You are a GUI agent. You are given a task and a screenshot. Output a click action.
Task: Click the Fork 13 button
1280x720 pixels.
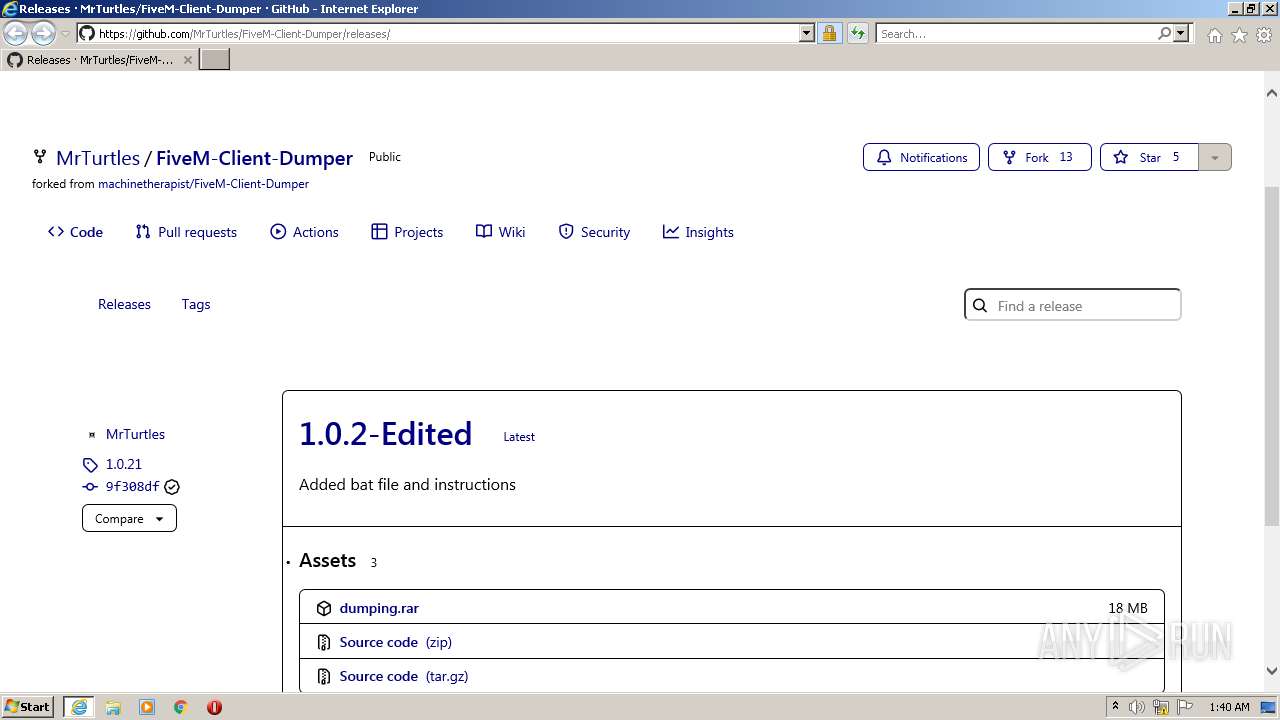pos(1040,157)
